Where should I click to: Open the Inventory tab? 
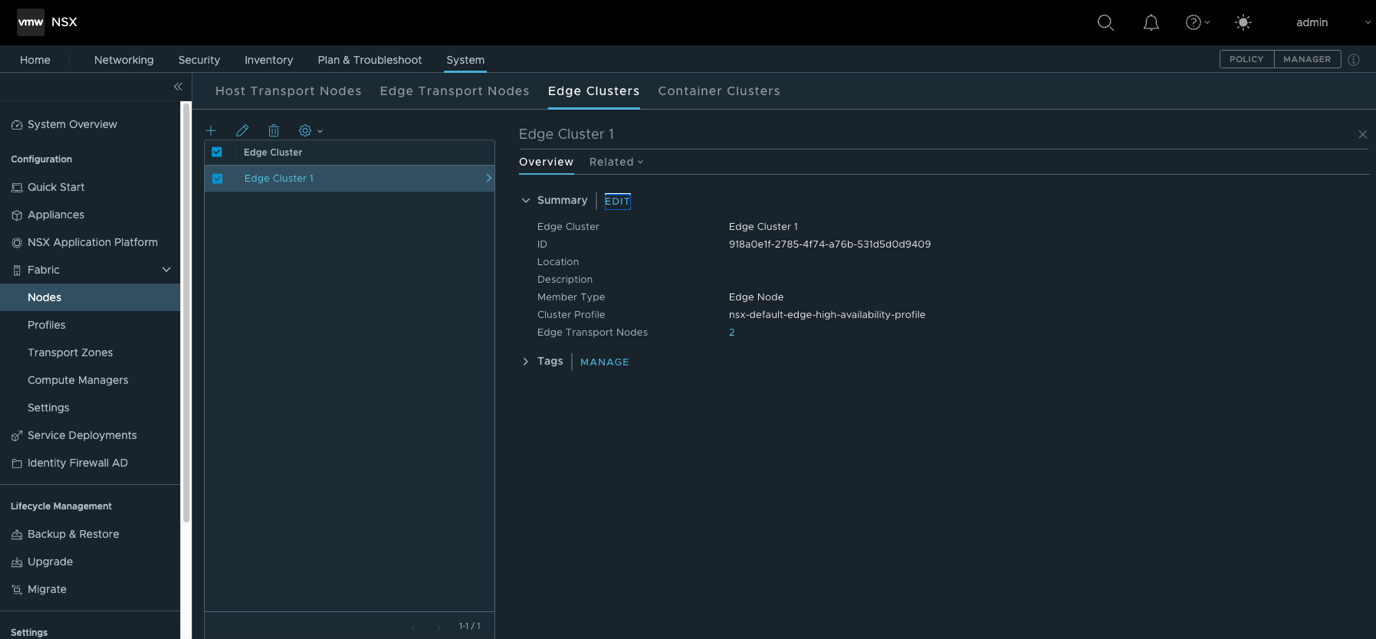pos(269,60)
